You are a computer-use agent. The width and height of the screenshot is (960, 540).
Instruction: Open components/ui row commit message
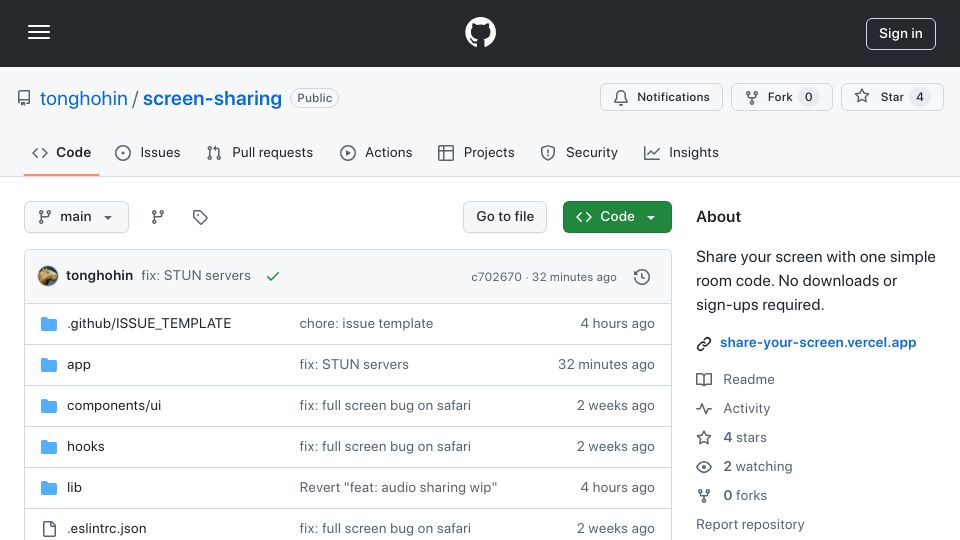[x=385, y=405]
